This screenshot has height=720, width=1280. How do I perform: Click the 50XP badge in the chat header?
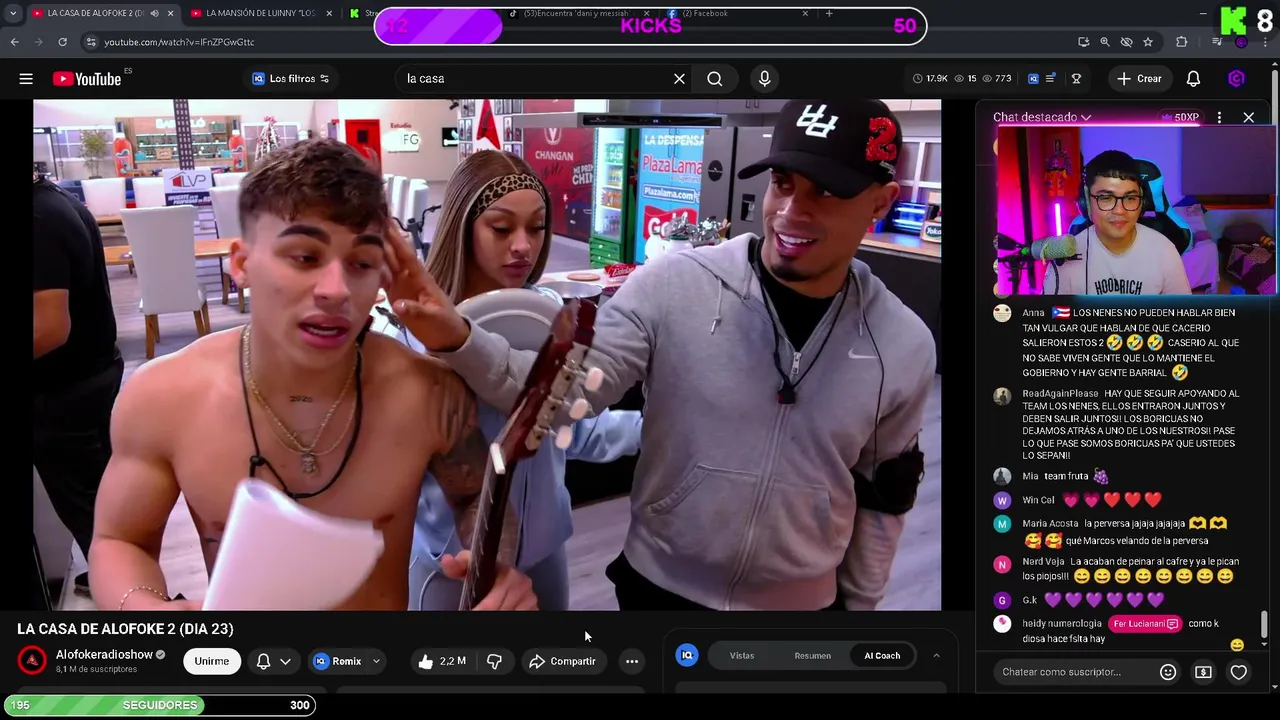coord(1180,117)
